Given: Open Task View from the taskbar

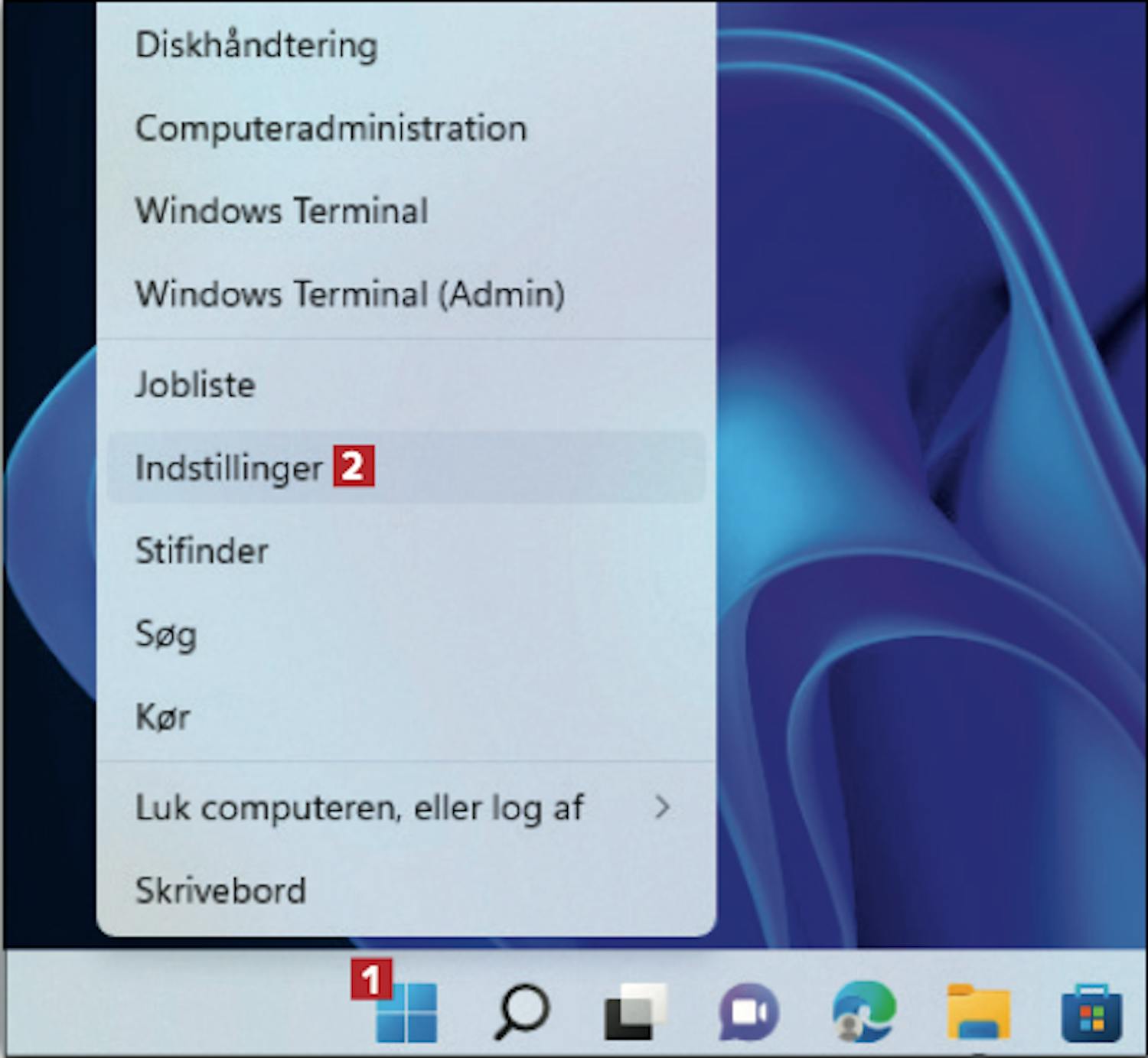Looking at the screenshot, I should 634,1013.
